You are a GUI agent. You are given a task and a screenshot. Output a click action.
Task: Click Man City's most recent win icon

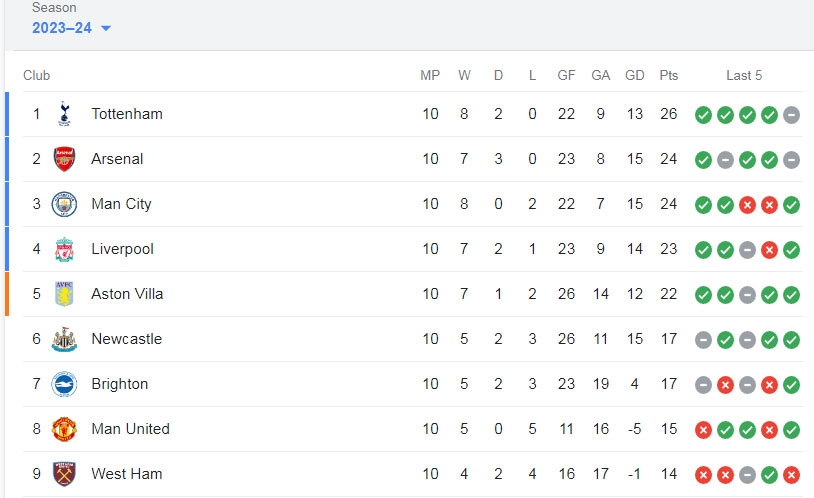click(791, 205)
